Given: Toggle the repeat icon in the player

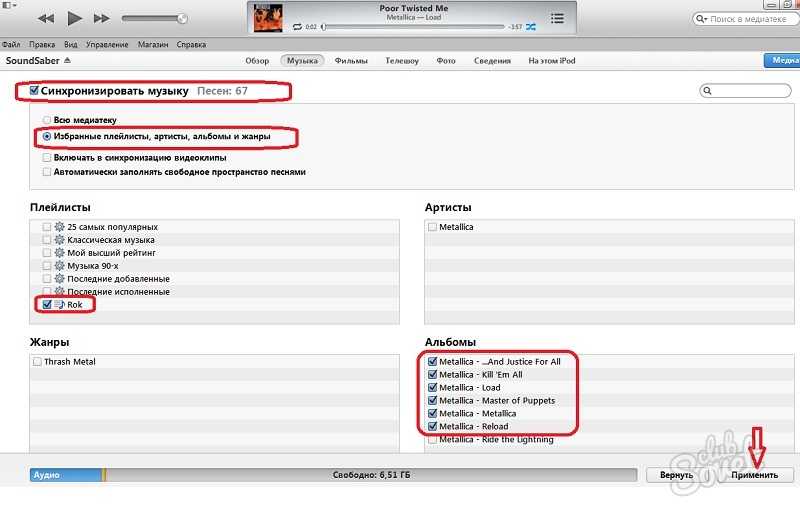Looking at the screenshot, I should click(297, 27).
